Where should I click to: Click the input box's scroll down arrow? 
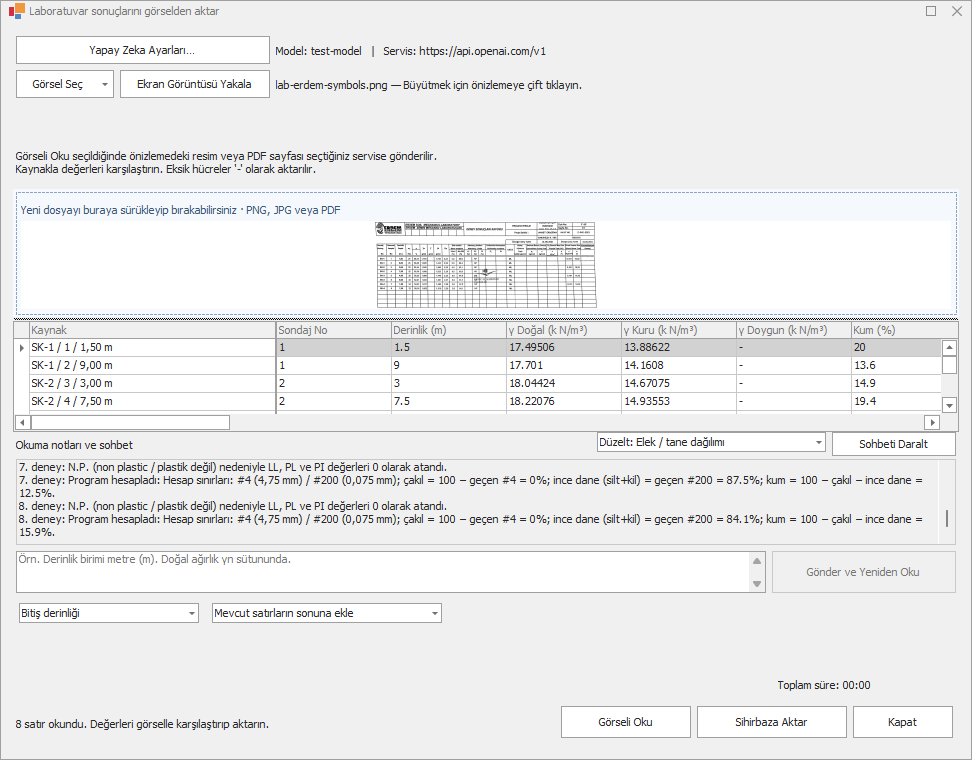pyautogui.click(x=757, y=583)
